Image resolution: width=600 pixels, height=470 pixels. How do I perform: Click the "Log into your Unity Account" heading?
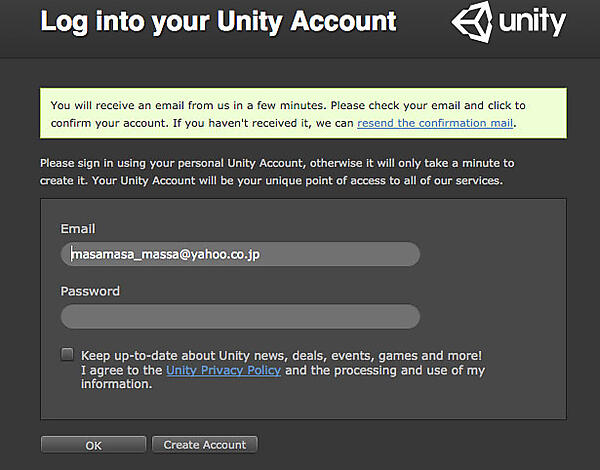coord(218,22)
